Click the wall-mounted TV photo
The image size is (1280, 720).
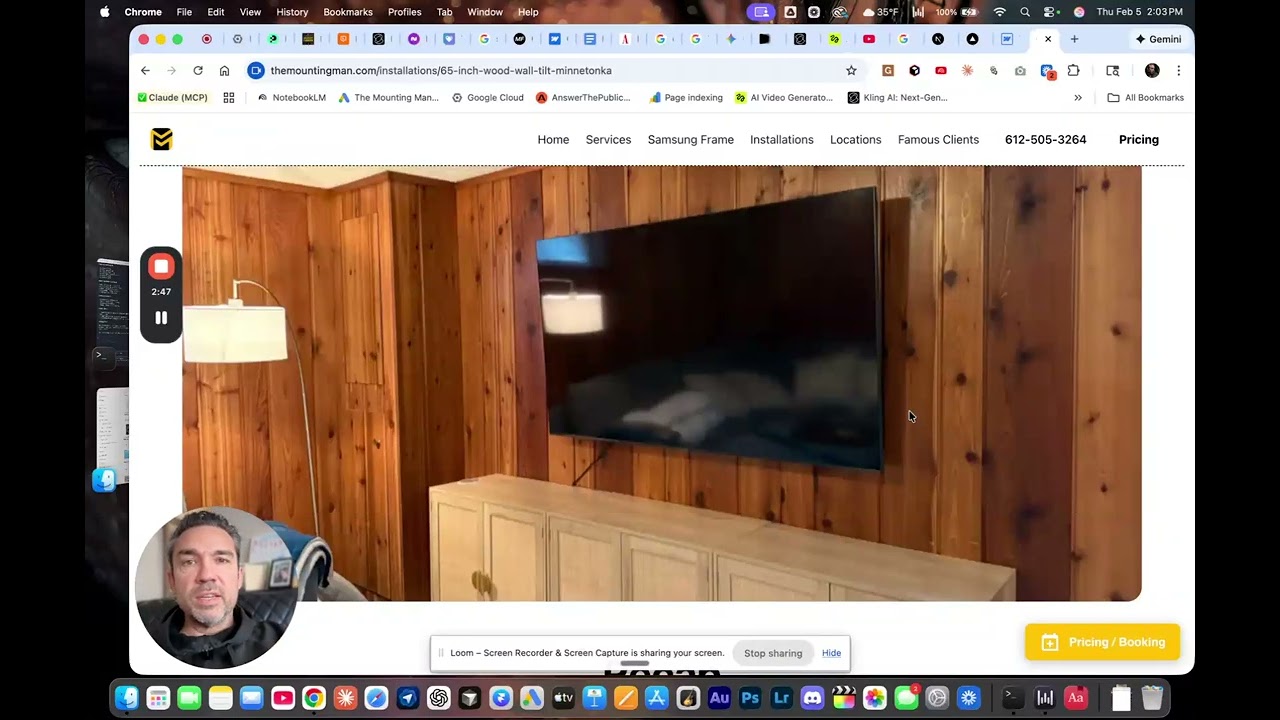click(x=661, y=384)
